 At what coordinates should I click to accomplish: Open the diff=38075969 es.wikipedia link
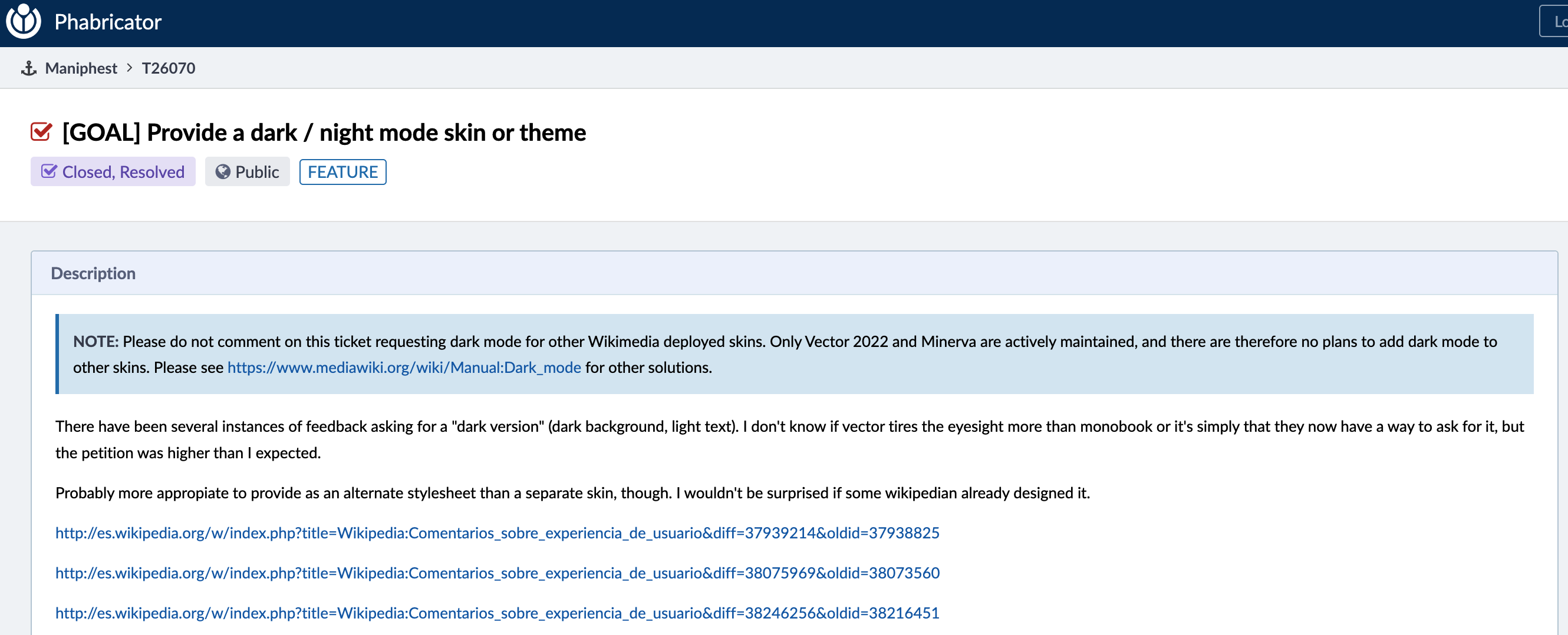[498, 573]
